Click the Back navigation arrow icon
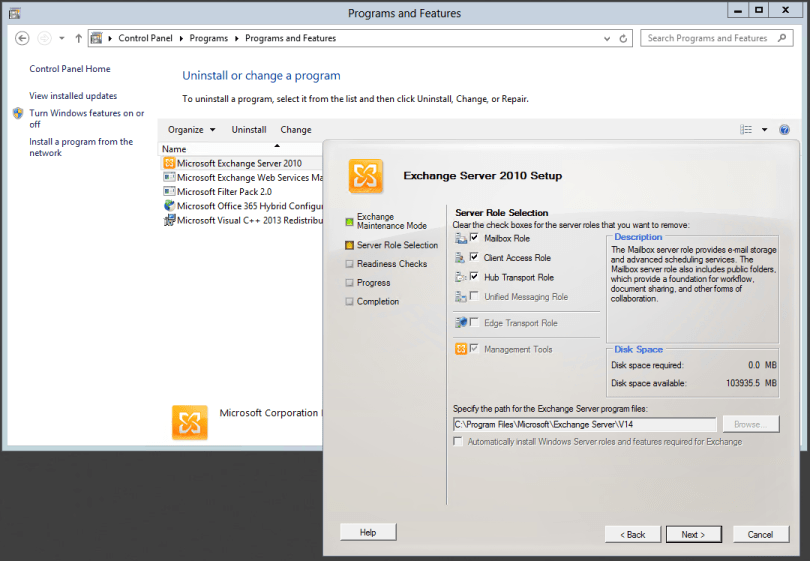Image resolution: width=810 pixels, height=561 pixels. pos(22,38)
